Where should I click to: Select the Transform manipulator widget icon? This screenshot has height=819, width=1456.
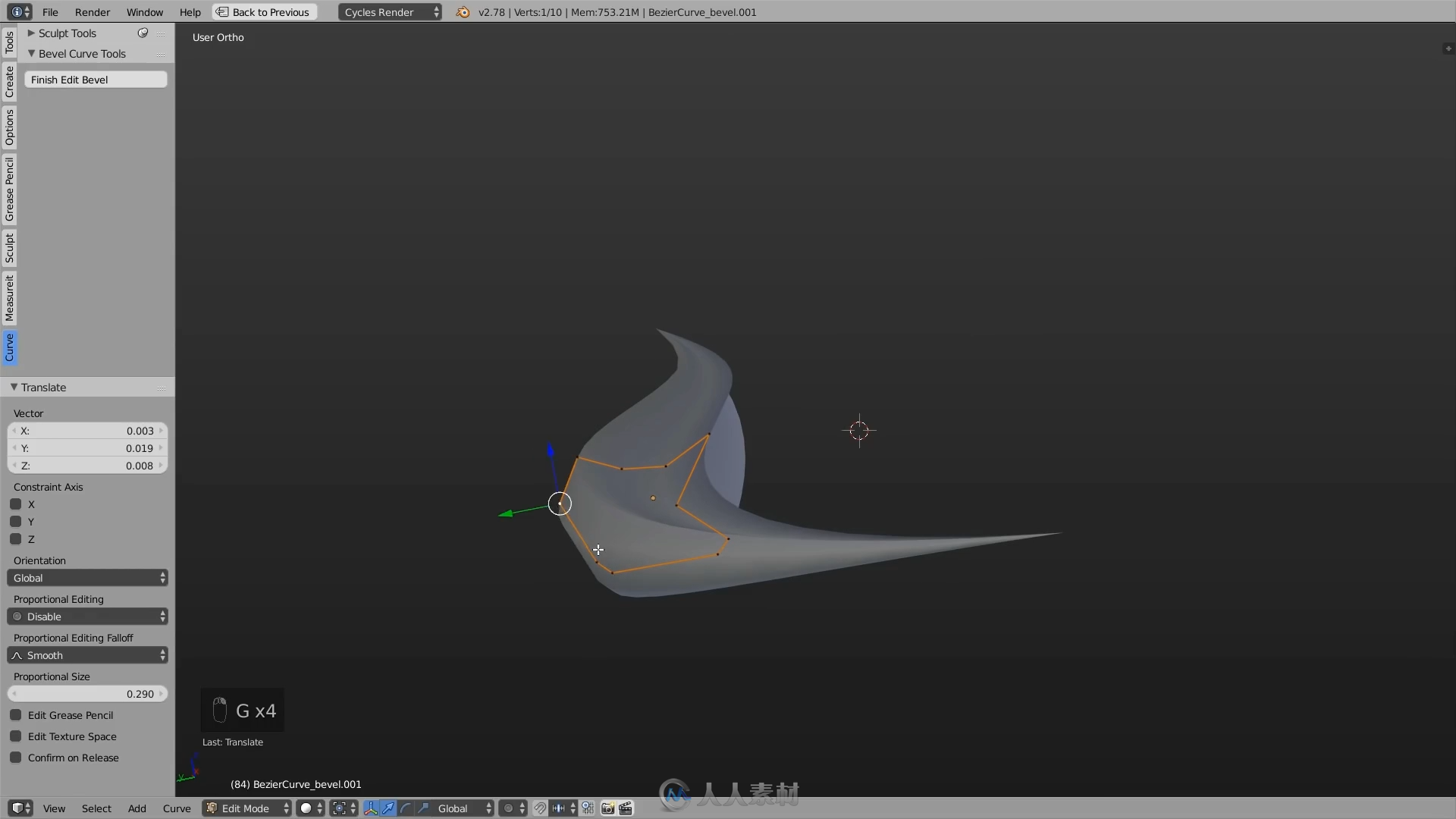[x=371, y=807]
